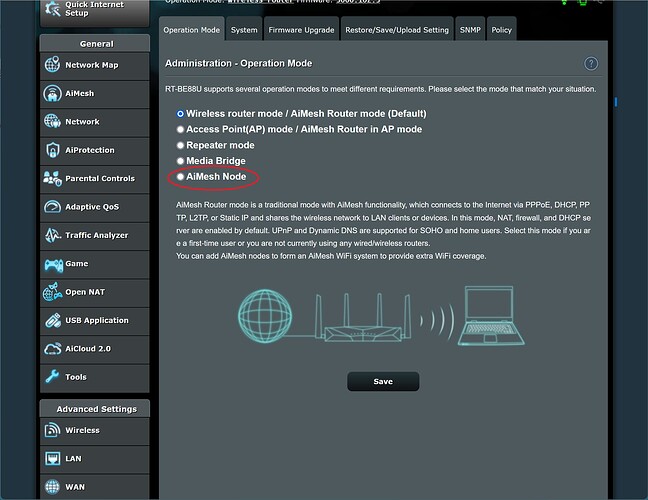Open USB Application drive icon
Viewport: 648px width, 500px height.
click(53, 321)
